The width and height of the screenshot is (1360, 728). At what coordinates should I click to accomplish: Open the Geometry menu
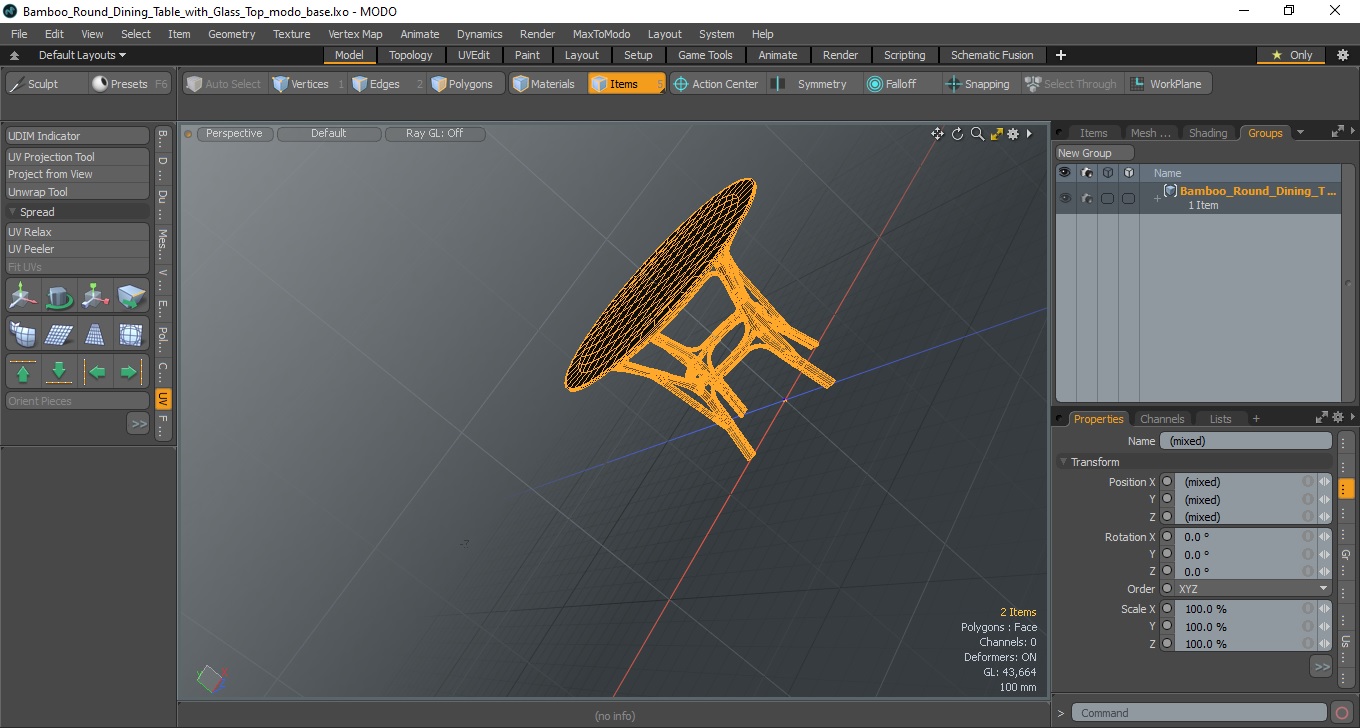231,34
